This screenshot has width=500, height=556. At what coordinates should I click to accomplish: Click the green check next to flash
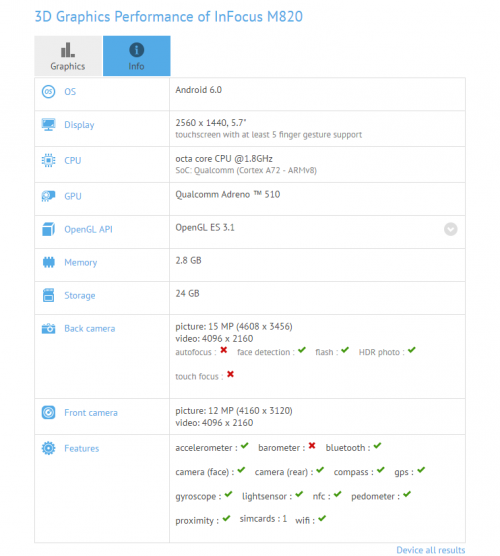[x=345, y=350]
